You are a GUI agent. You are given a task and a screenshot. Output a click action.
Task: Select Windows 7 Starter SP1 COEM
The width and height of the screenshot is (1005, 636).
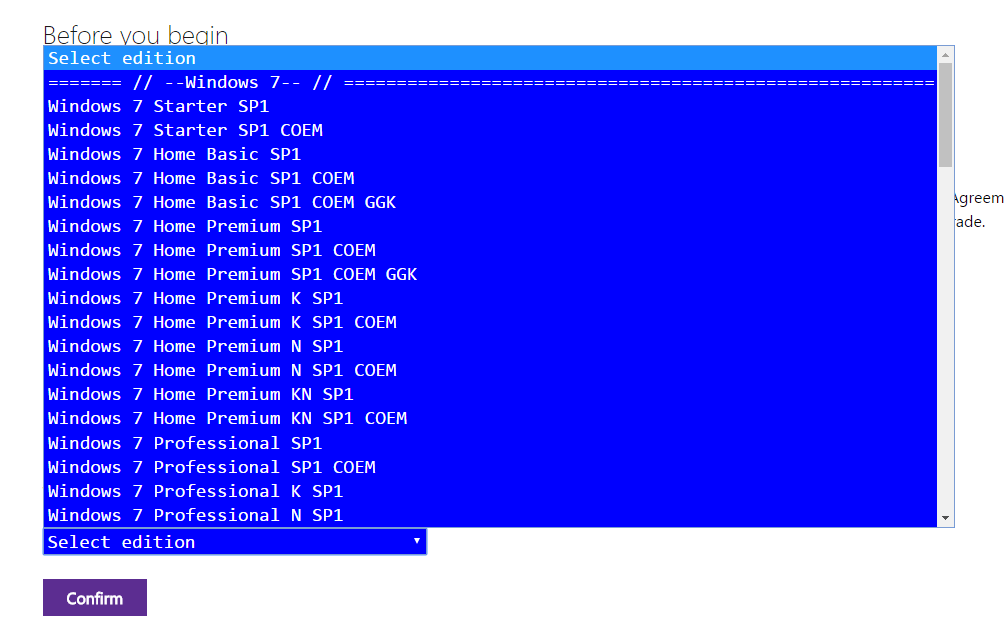click(490, 130)
